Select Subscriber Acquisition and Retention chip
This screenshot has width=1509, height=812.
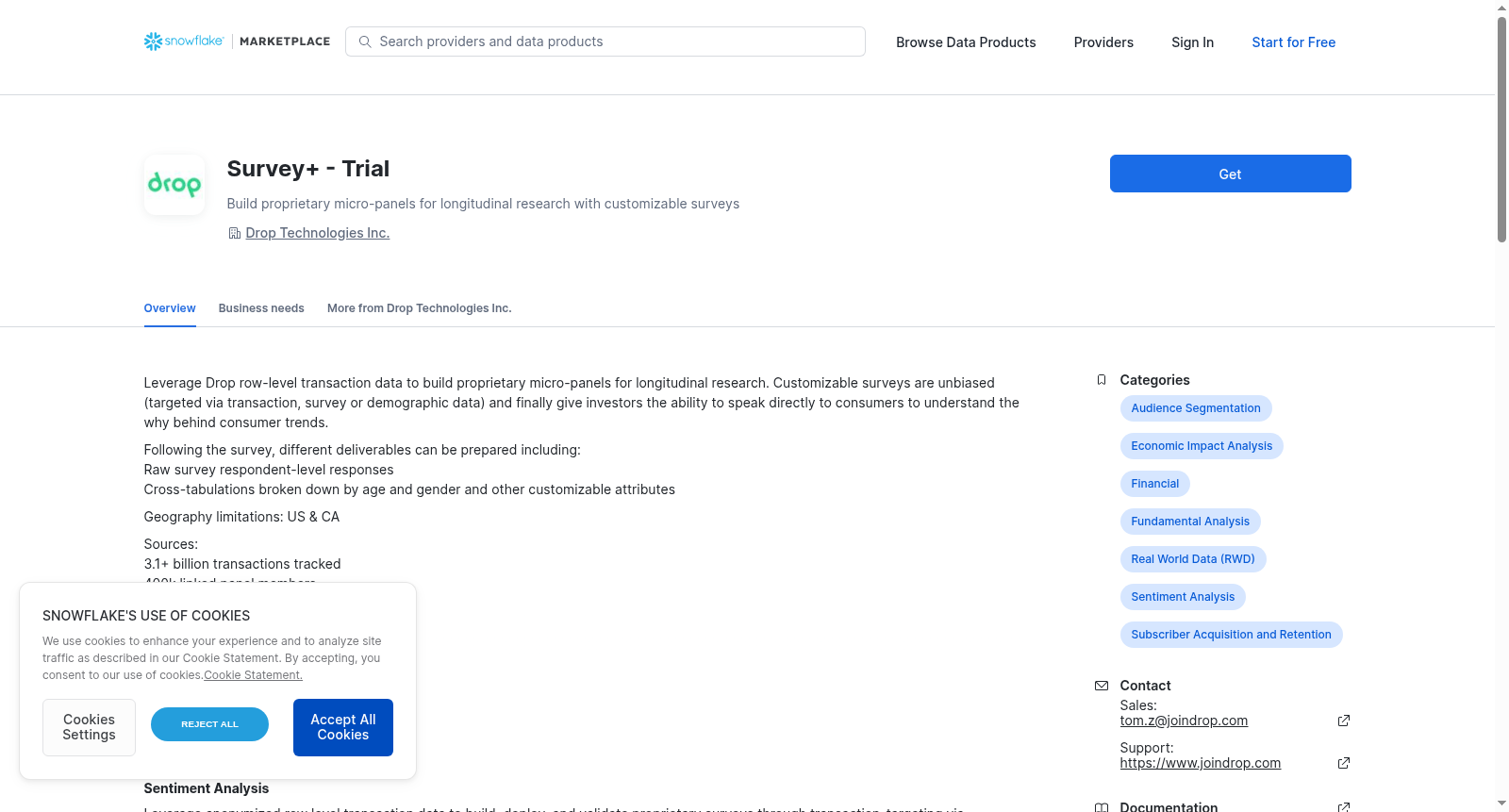click(x=1231, y=635)
